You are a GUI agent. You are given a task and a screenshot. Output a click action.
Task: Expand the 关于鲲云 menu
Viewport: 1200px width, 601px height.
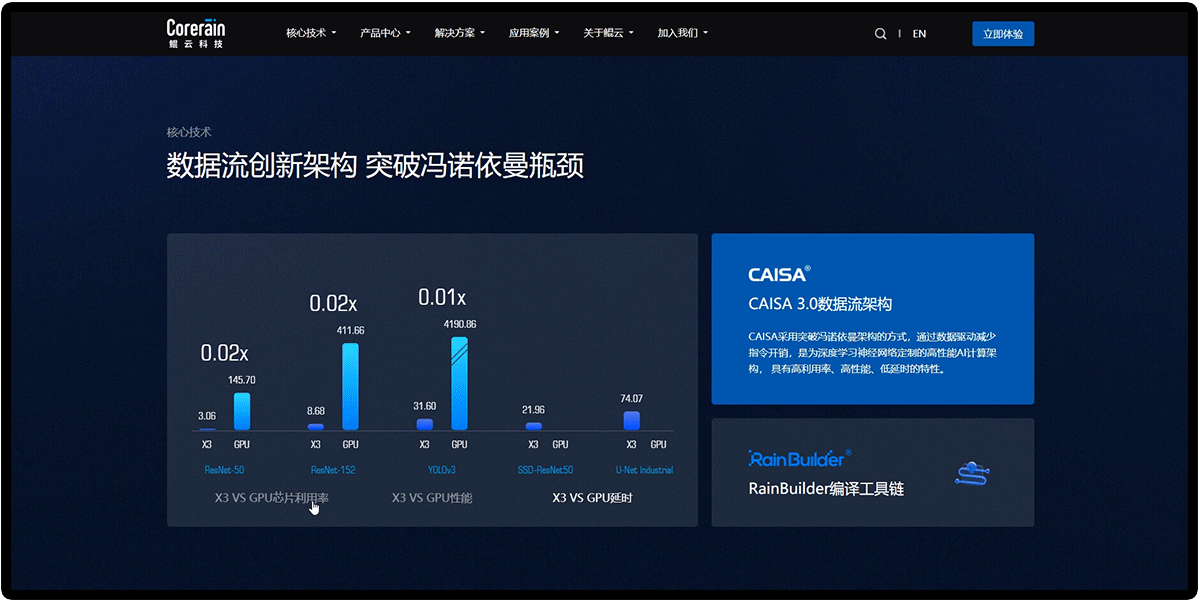tap(608, 33)
